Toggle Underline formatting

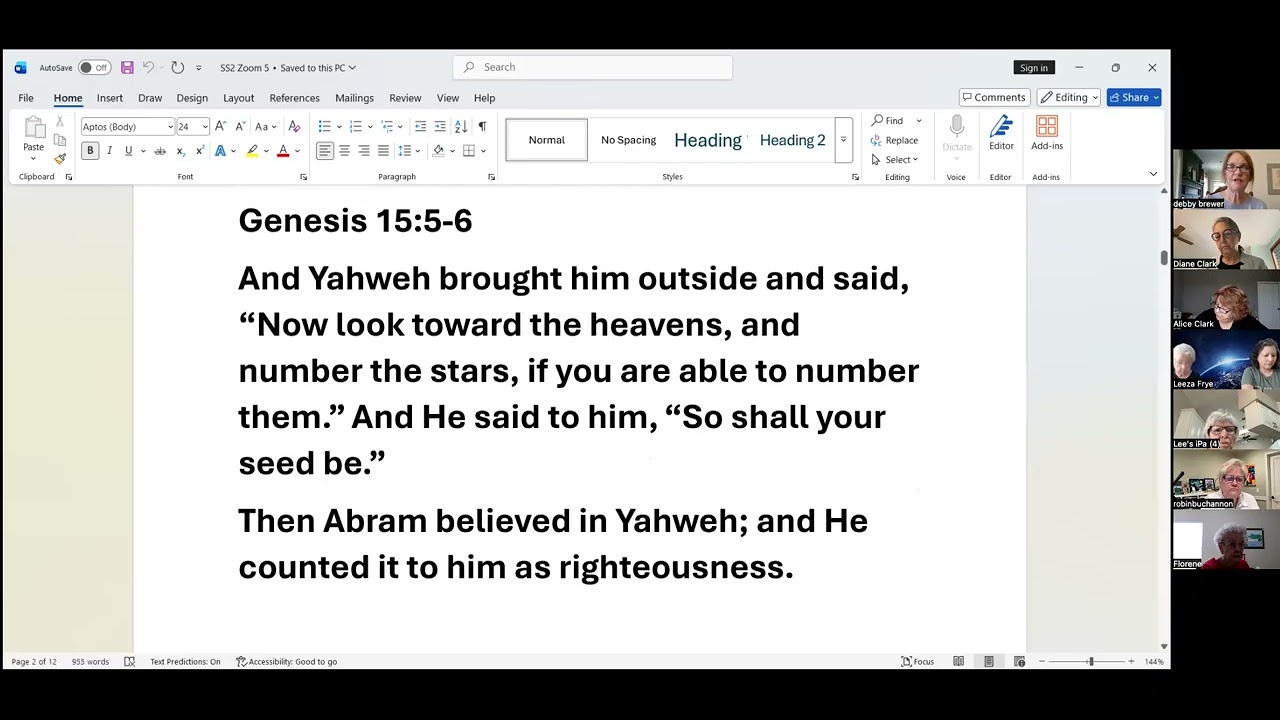(128, 151)
